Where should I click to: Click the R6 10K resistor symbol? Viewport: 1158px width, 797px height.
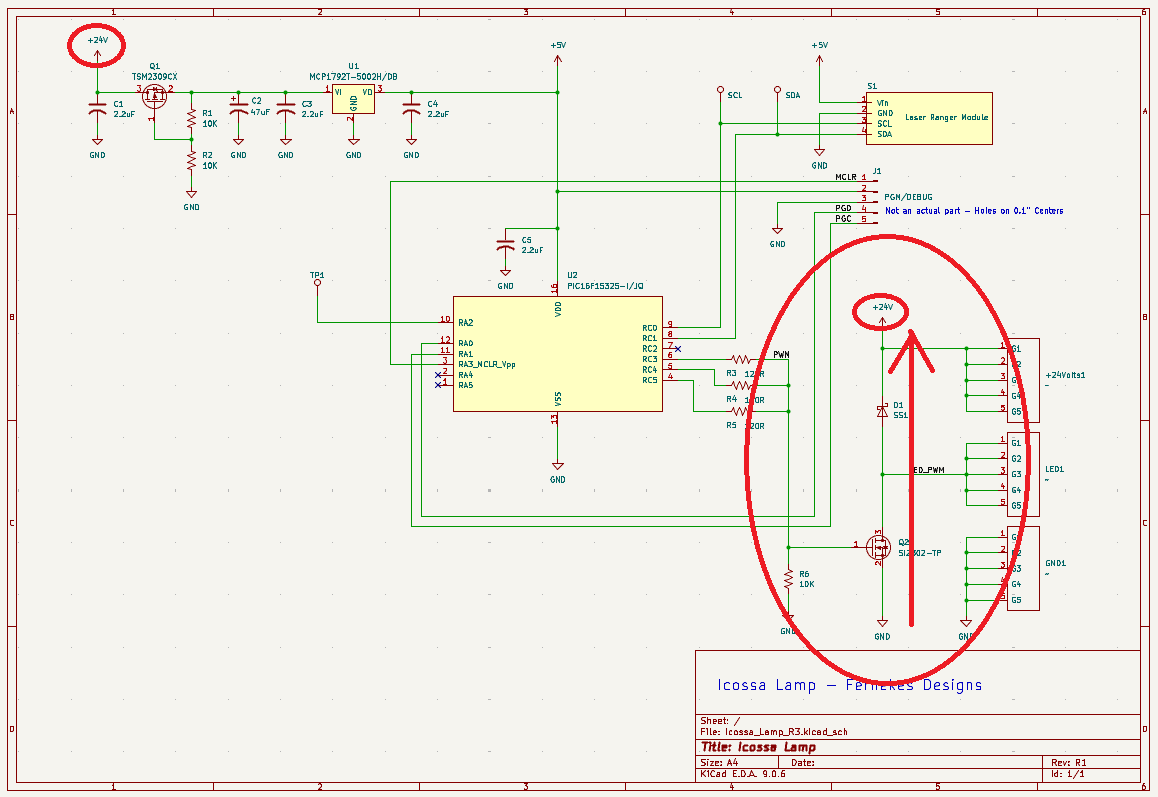789,579
